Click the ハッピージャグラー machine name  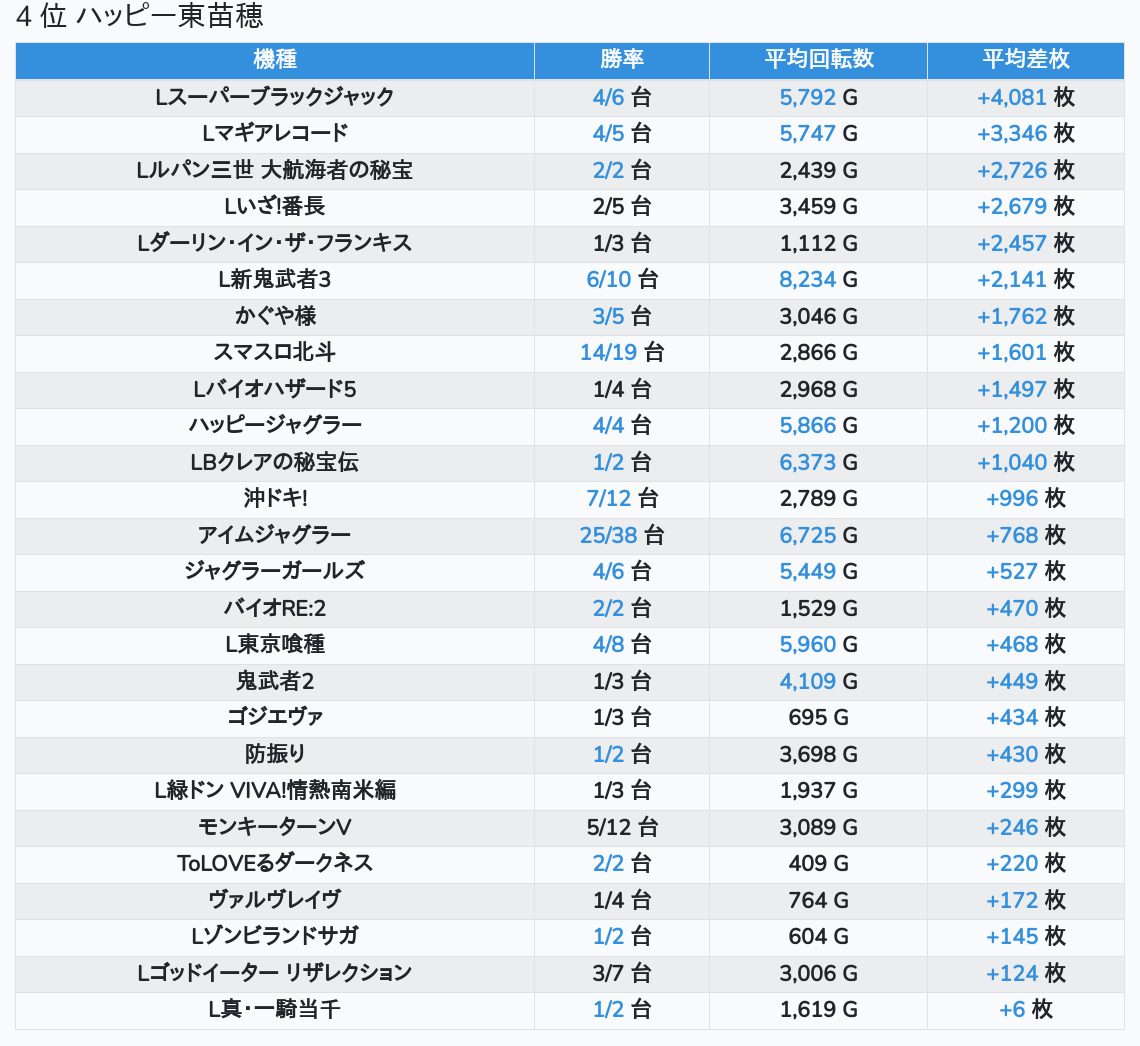275,425
